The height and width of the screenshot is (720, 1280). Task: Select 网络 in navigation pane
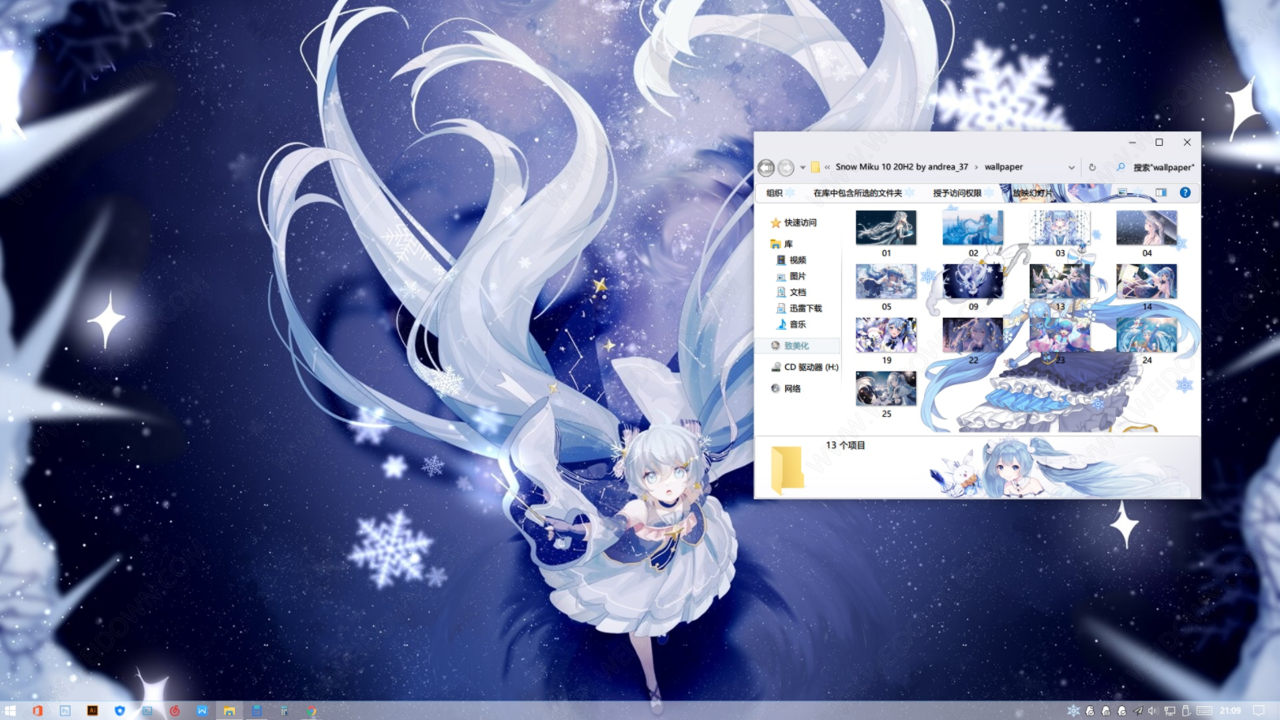tap(786, 388)
